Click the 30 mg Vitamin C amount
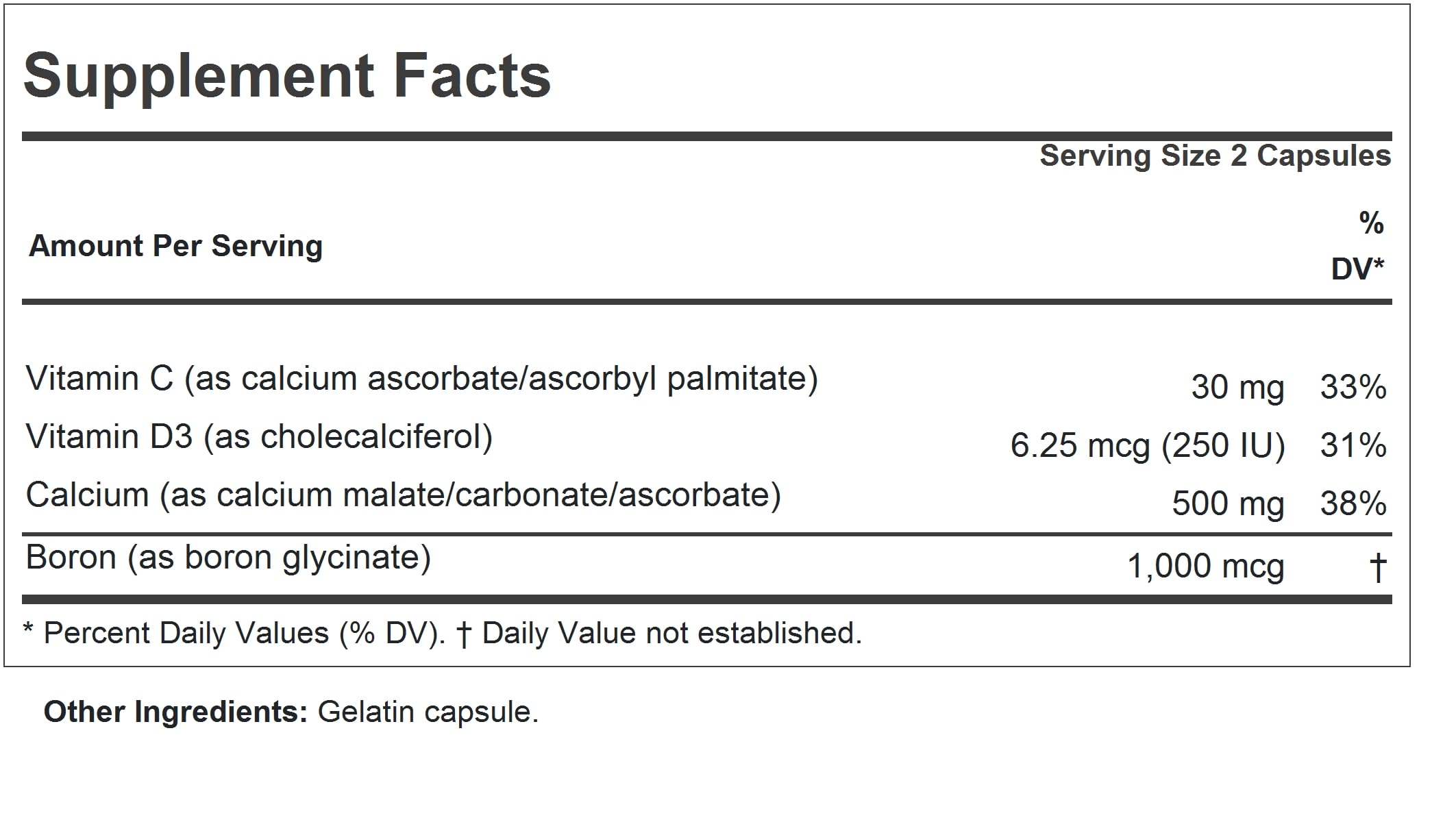Screen dimensions: 1456x822 click(1237, 388)
